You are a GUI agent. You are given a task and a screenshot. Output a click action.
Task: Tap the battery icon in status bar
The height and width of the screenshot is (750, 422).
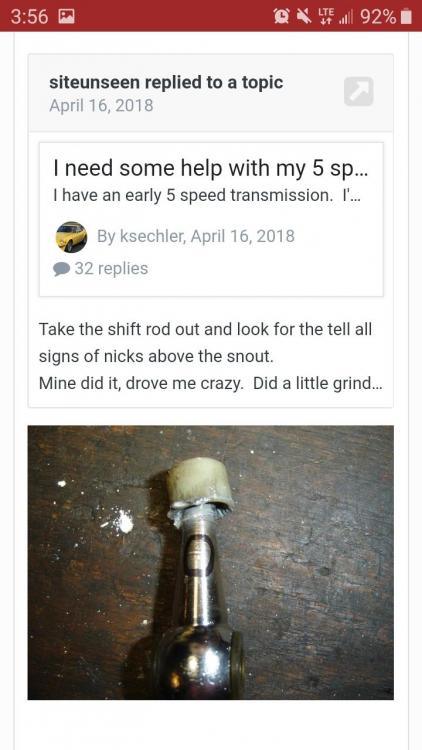(406, 17)
